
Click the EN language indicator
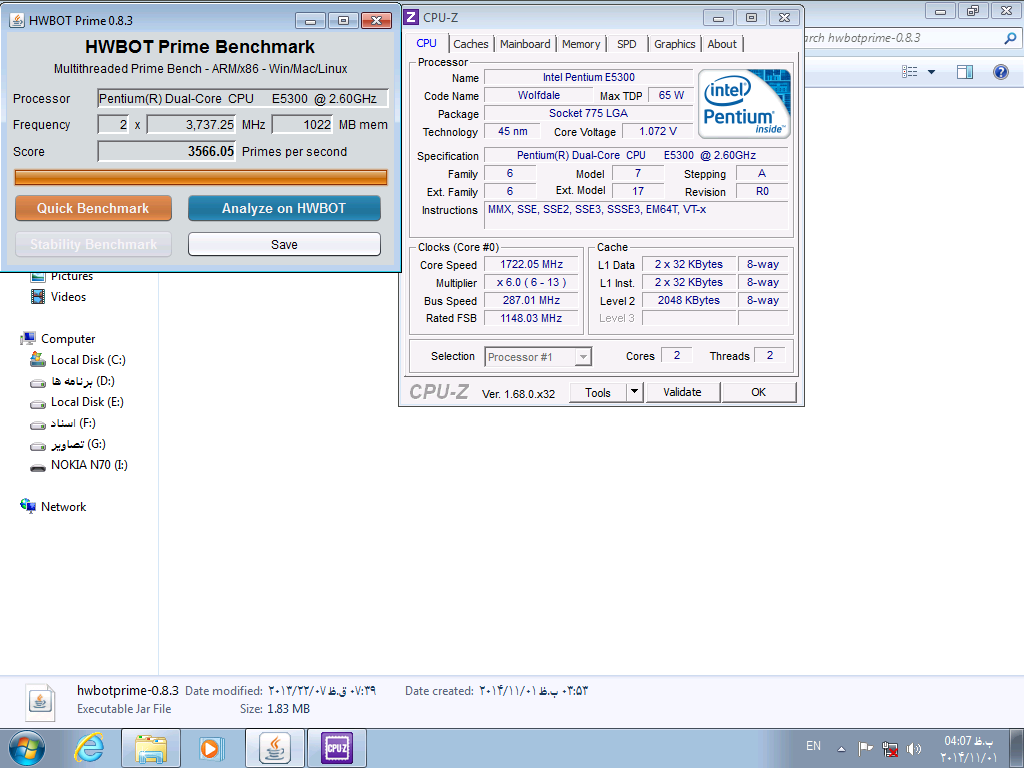click(x=813, y=746)
